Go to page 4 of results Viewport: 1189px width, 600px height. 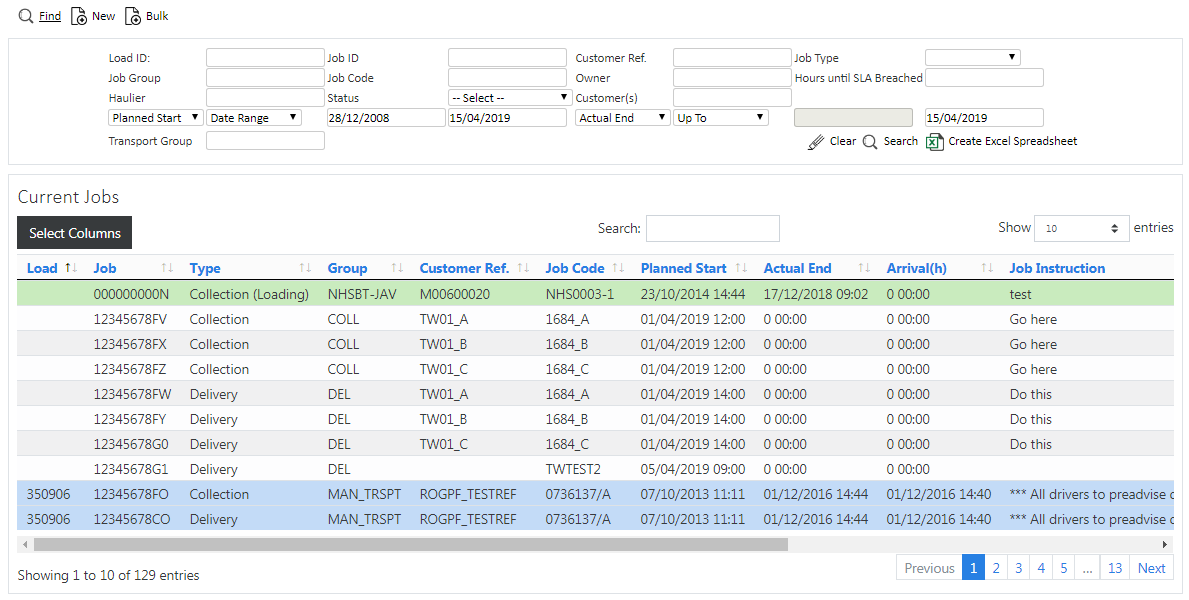pyautogui.click(x=1041, y=568)
